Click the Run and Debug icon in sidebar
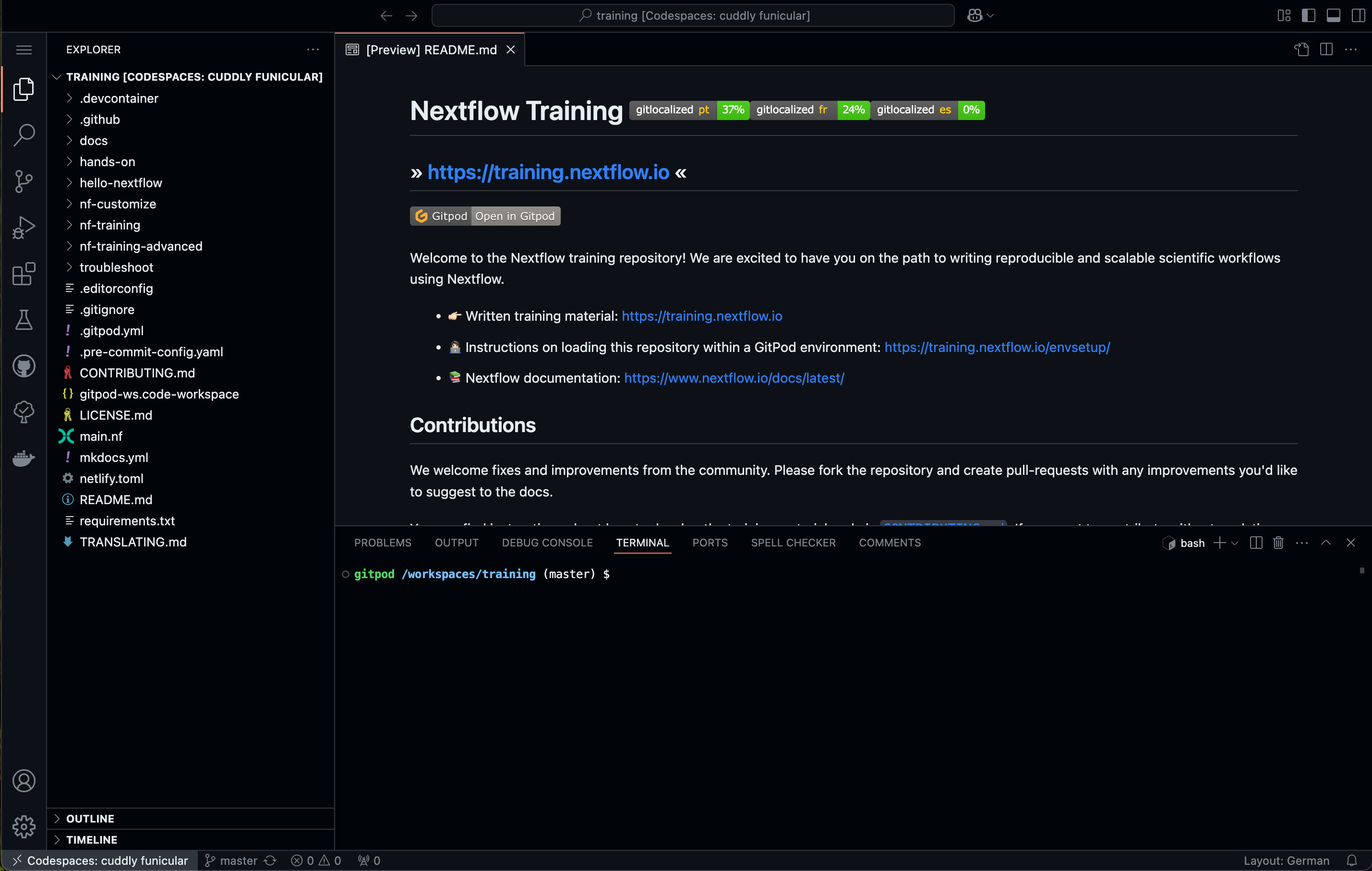1372x871 pixels. click(24, 228)
